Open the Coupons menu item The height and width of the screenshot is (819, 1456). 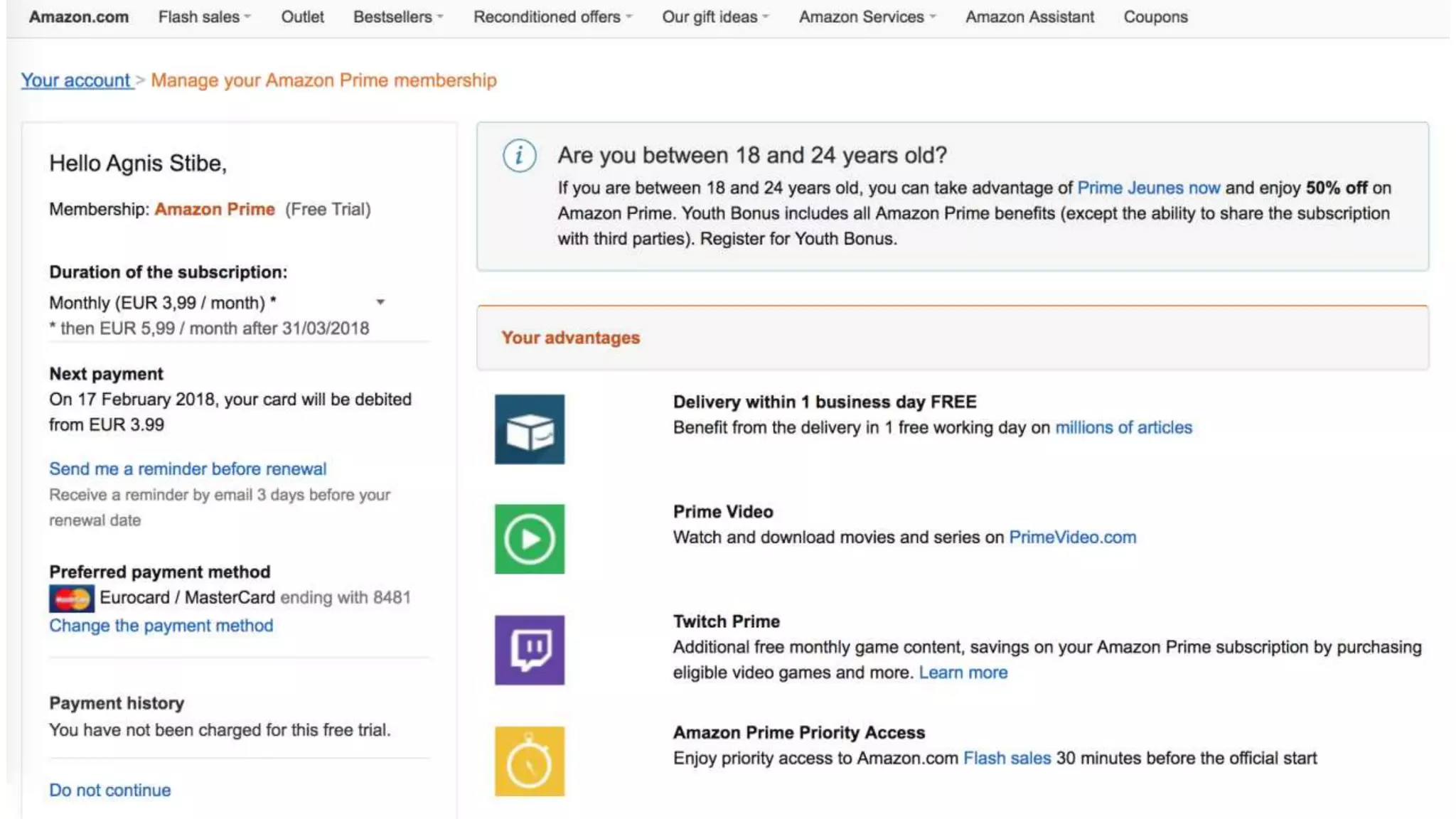1155,17
